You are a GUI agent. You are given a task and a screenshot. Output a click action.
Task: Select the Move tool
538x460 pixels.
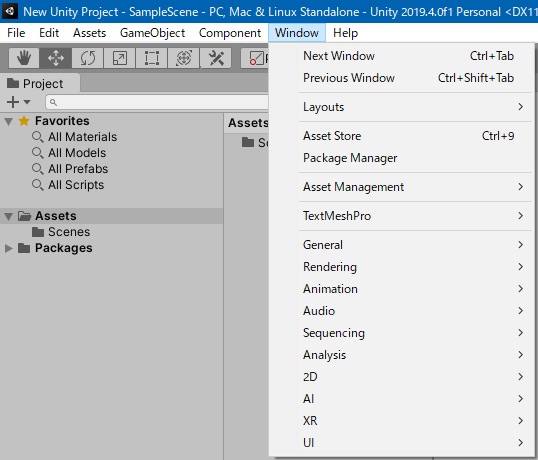point(56,58)
